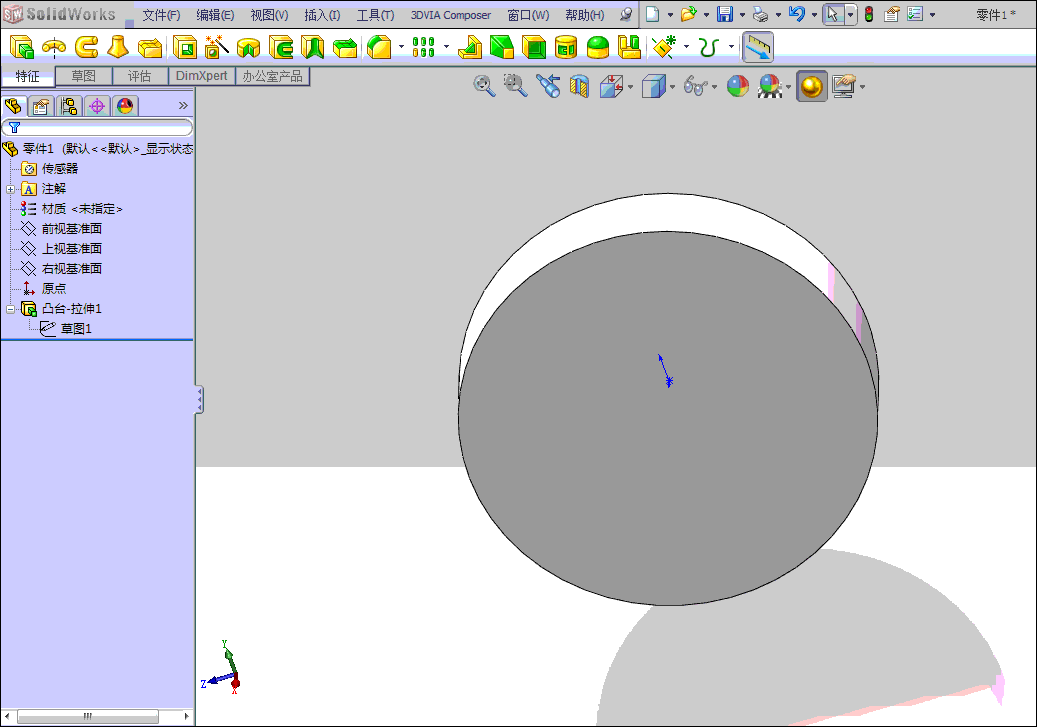Click the Undo arrow icon
Image resolution: width=1037 pixels, height=727 pixels.
click(797, 14)
